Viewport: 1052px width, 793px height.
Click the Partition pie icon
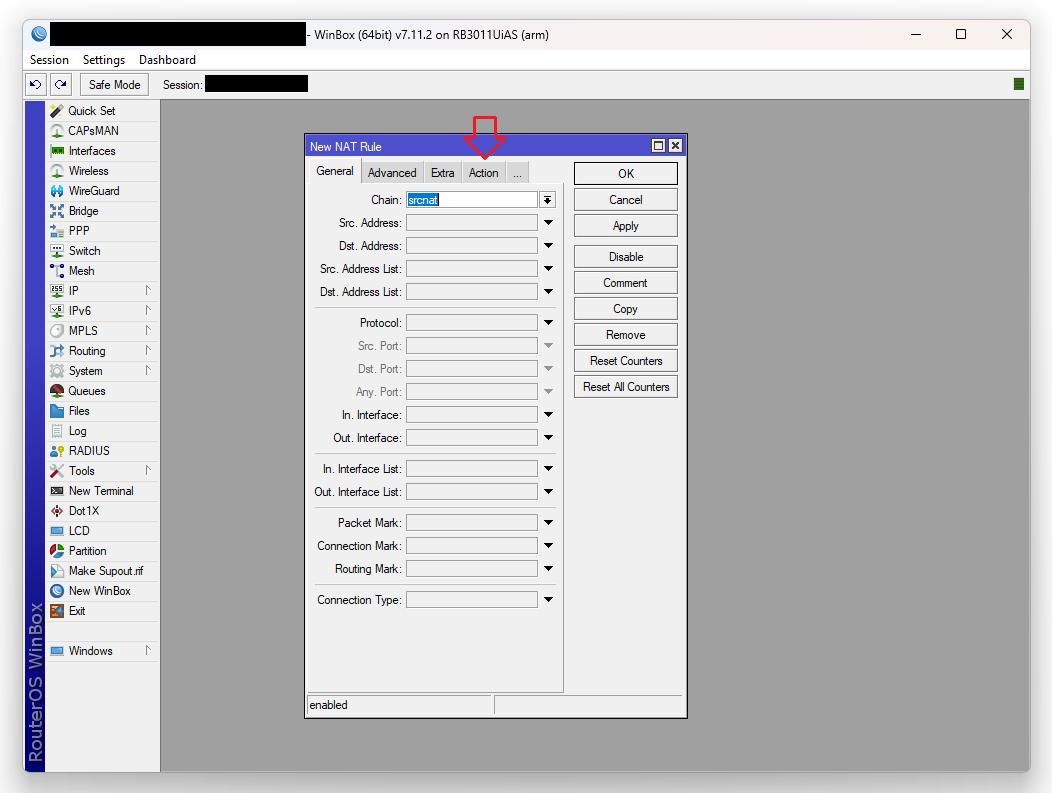pos(57,551)
